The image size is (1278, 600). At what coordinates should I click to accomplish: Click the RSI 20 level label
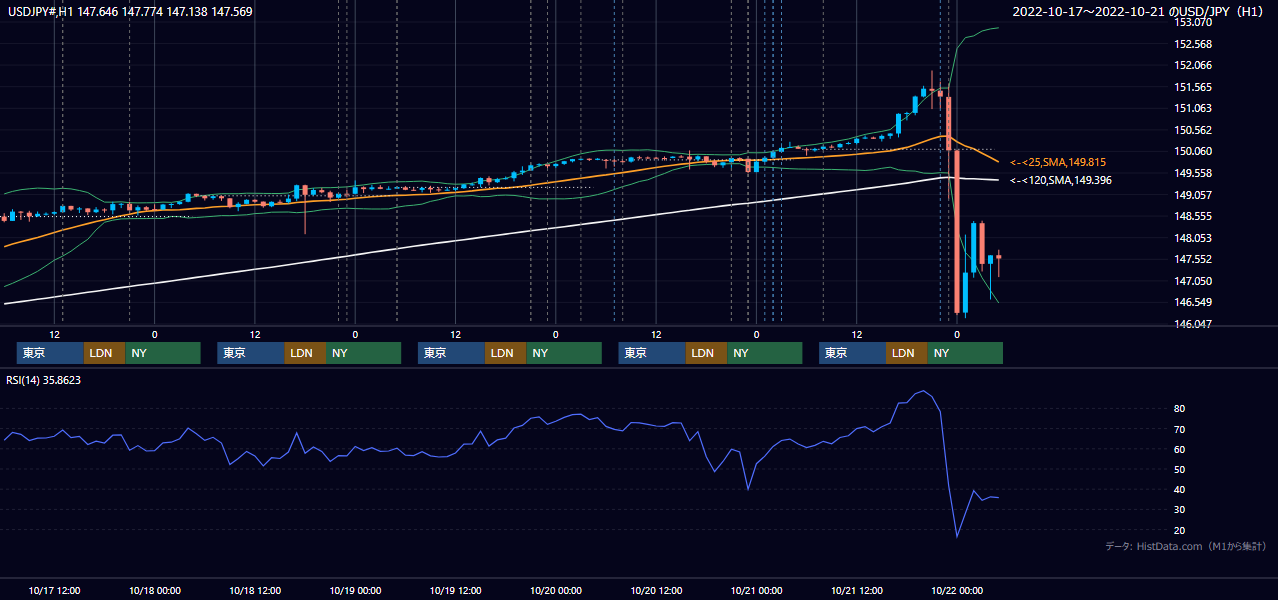[1180, 530]
